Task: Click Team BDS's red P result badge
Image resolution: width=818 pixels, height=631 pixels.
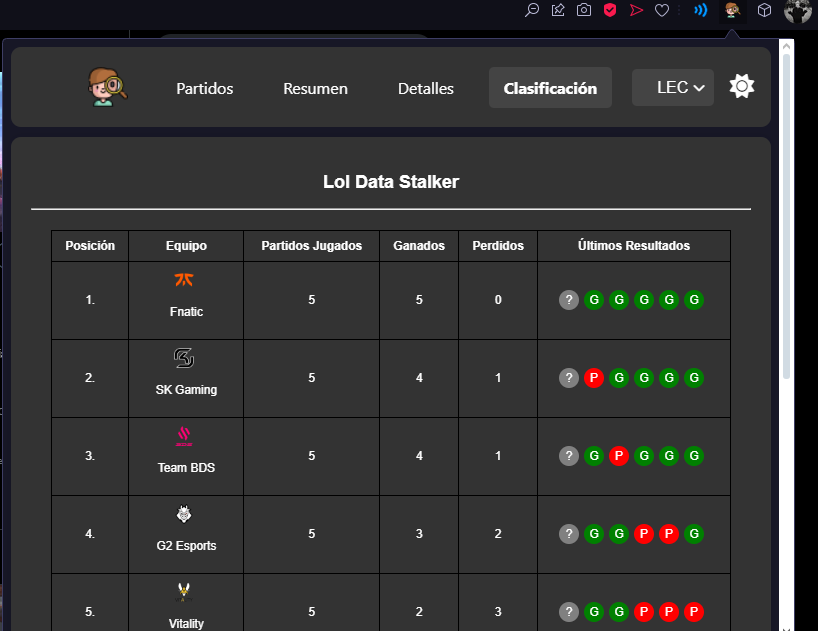Action: click(619, 456)
